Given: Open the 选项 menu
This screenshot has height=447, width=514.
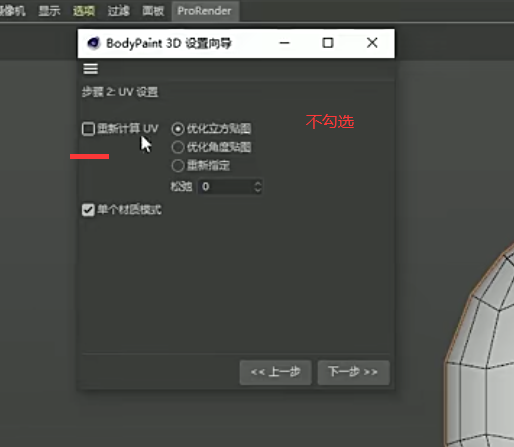Looking at the screenshot, I should (84, 11).
